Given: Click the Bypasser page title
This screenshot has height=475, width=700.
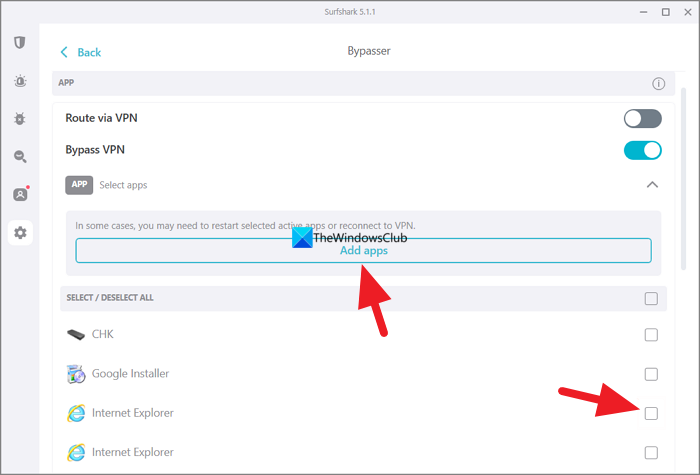Looking at the screenshot, I should pyautogui.click(x=369, y=51).
